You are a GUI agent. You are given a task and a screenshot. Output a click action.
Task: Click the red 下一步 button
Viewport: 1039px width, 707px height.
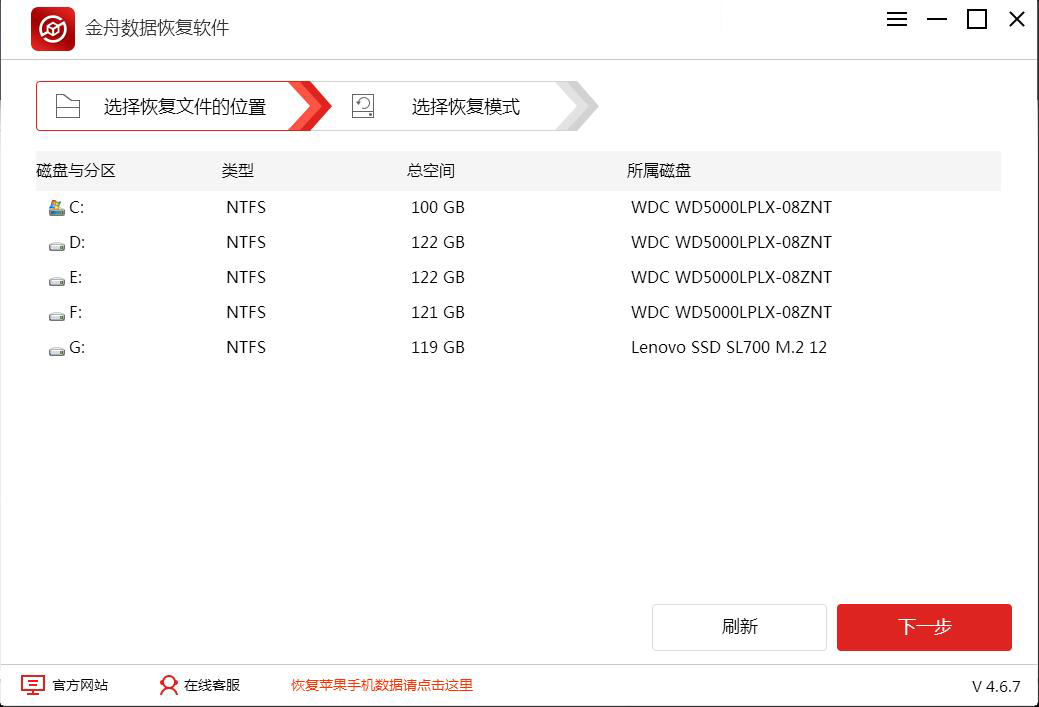point(924,627)
